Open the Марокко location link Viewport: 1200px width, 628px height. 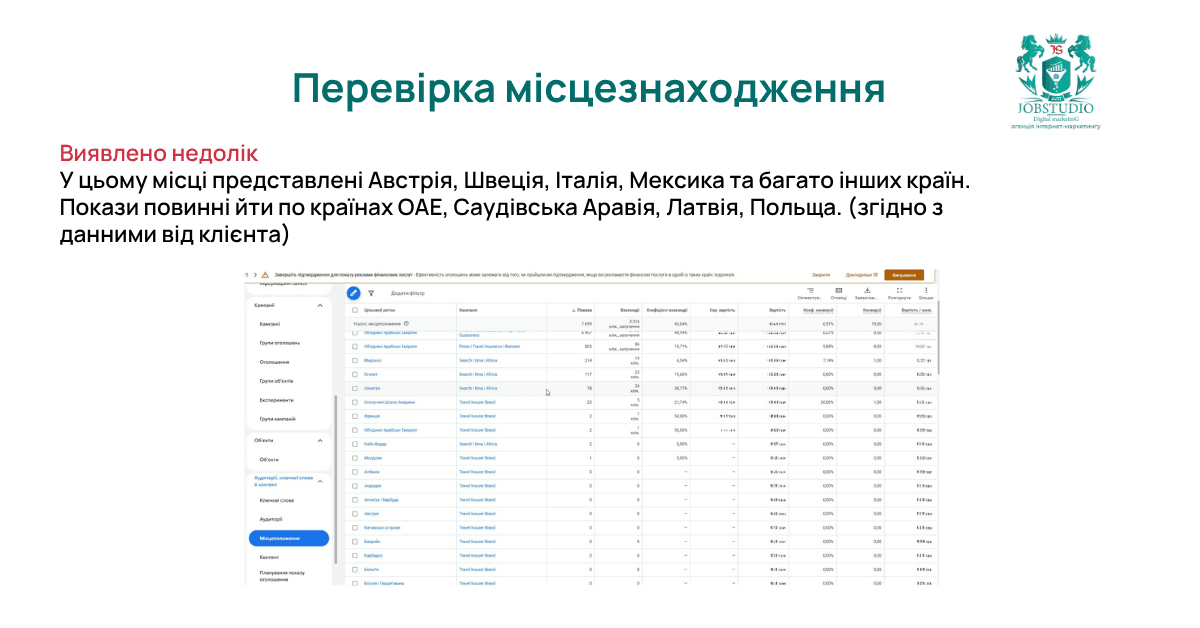coord(373,360)
